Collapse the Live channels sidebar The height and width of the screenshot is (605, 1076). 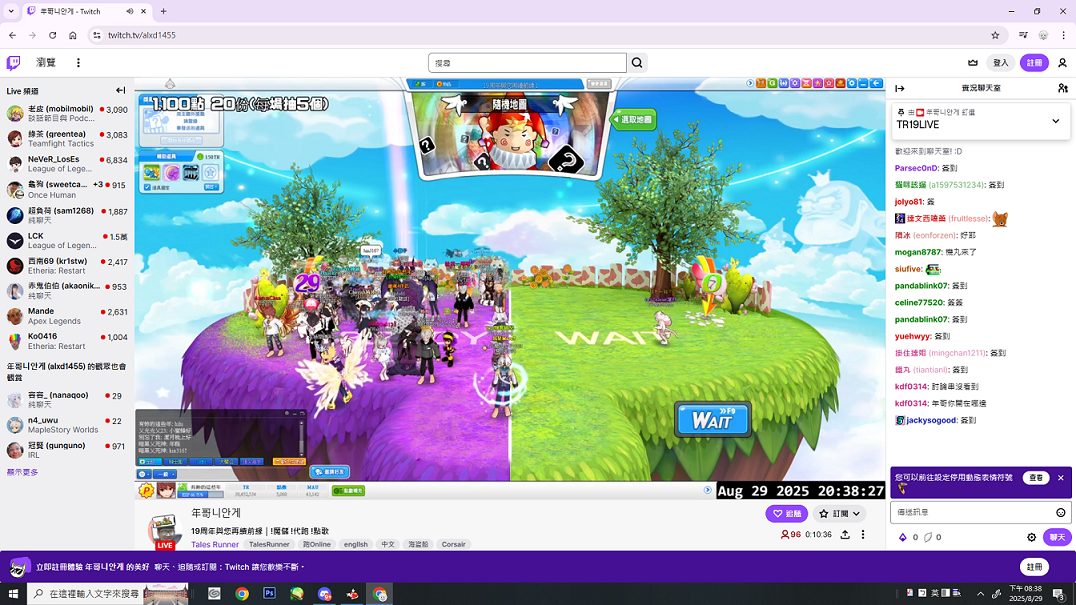121,90
